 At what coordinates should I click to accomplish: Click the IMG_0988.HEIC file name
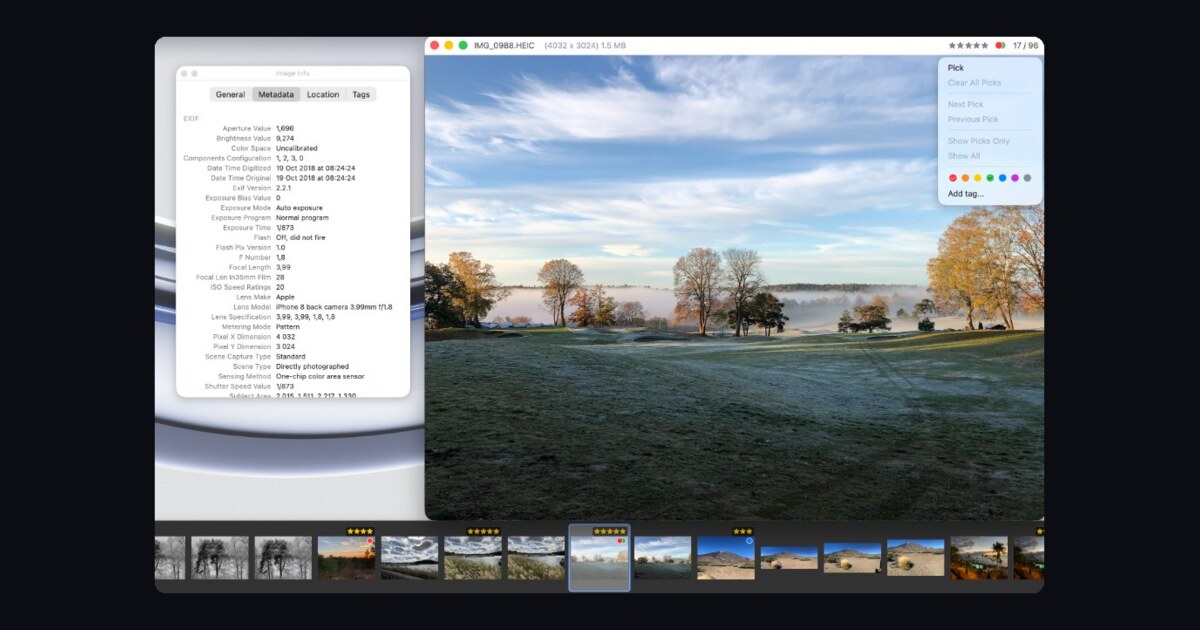504,46
